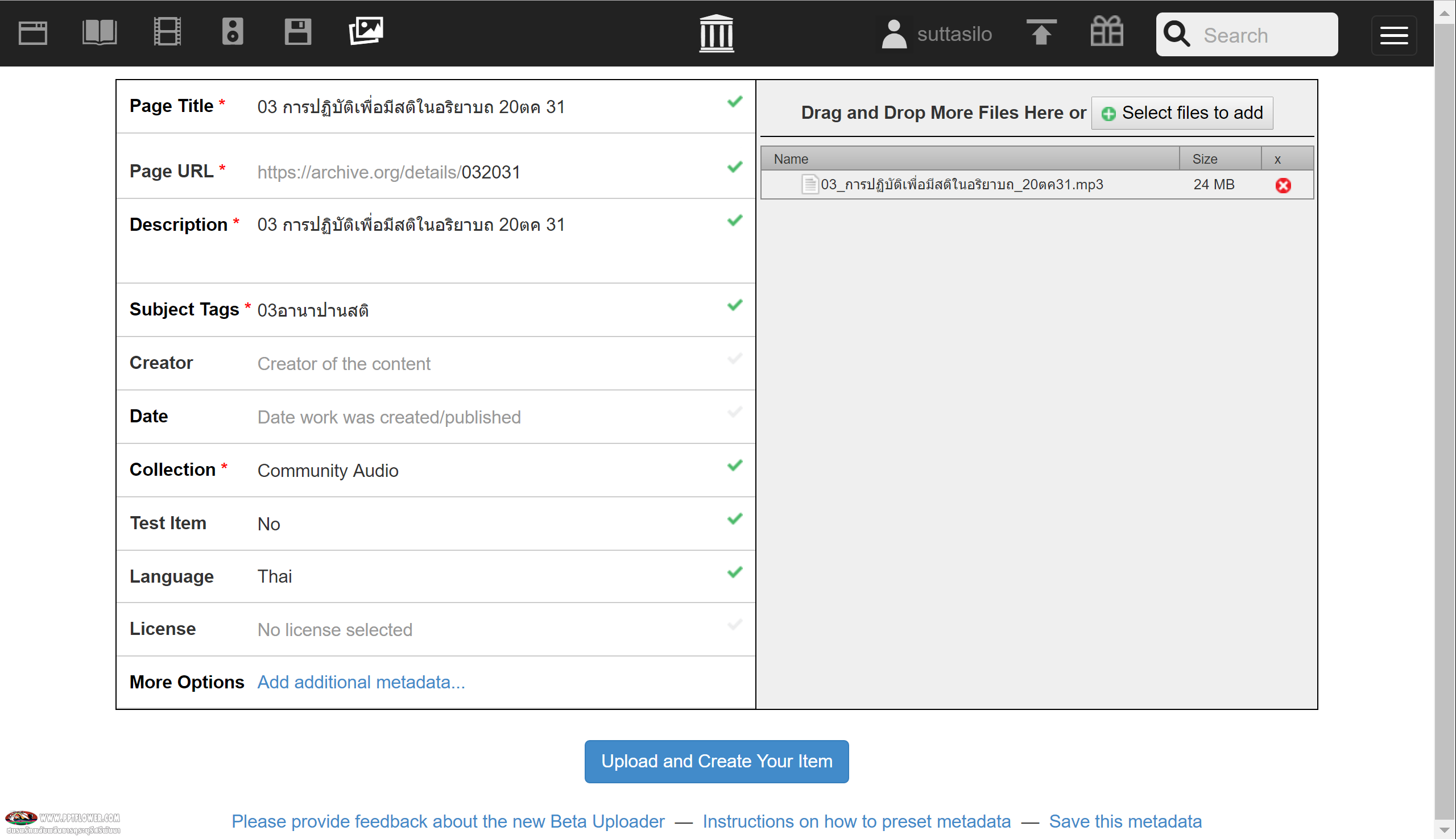
Task: Click the 24 MB size cell
Action: [x=1214, y=185]
